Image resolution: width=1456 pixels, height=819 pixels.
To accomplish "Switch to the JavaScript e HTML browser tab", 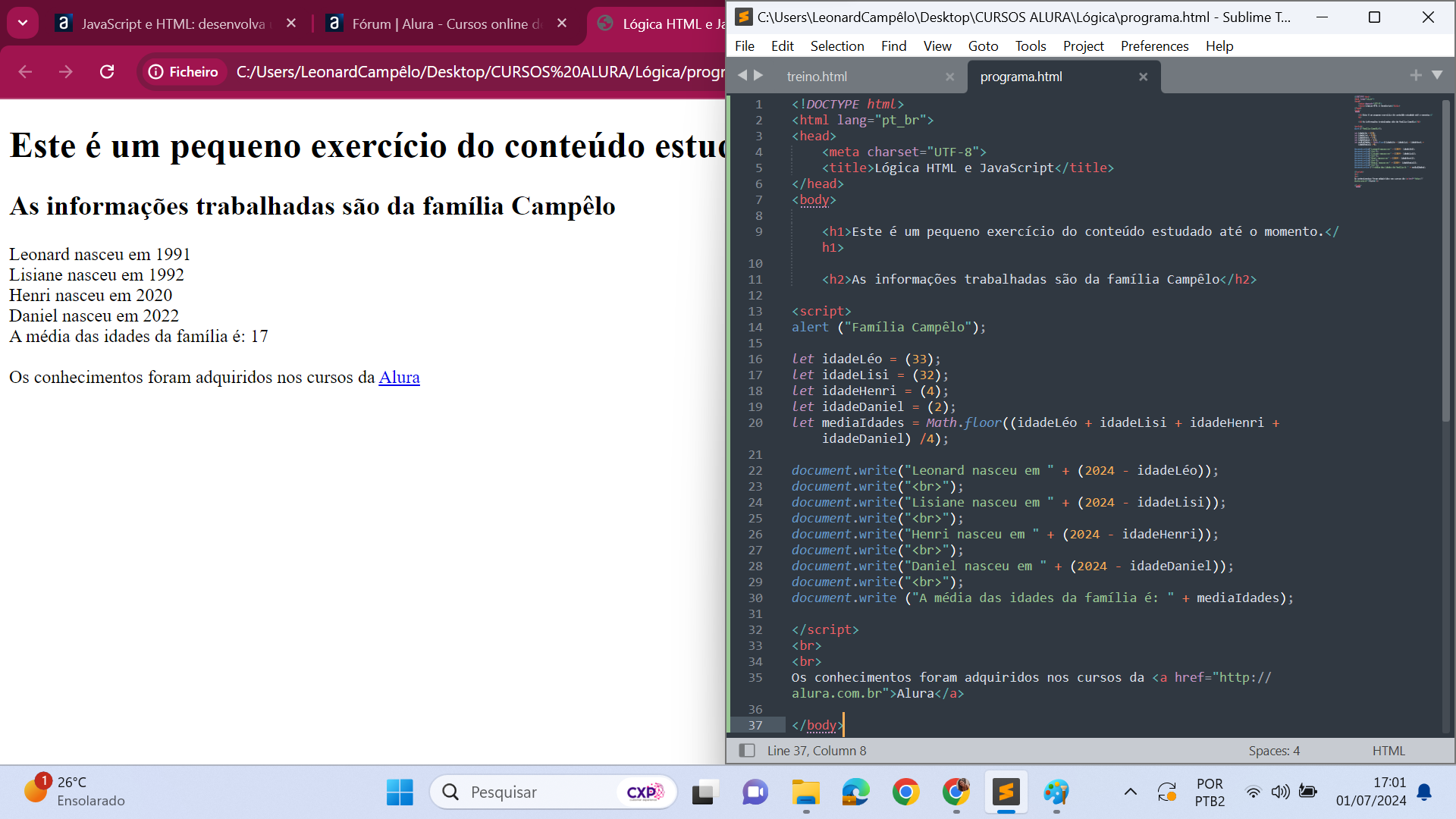I will click(174, 24).
